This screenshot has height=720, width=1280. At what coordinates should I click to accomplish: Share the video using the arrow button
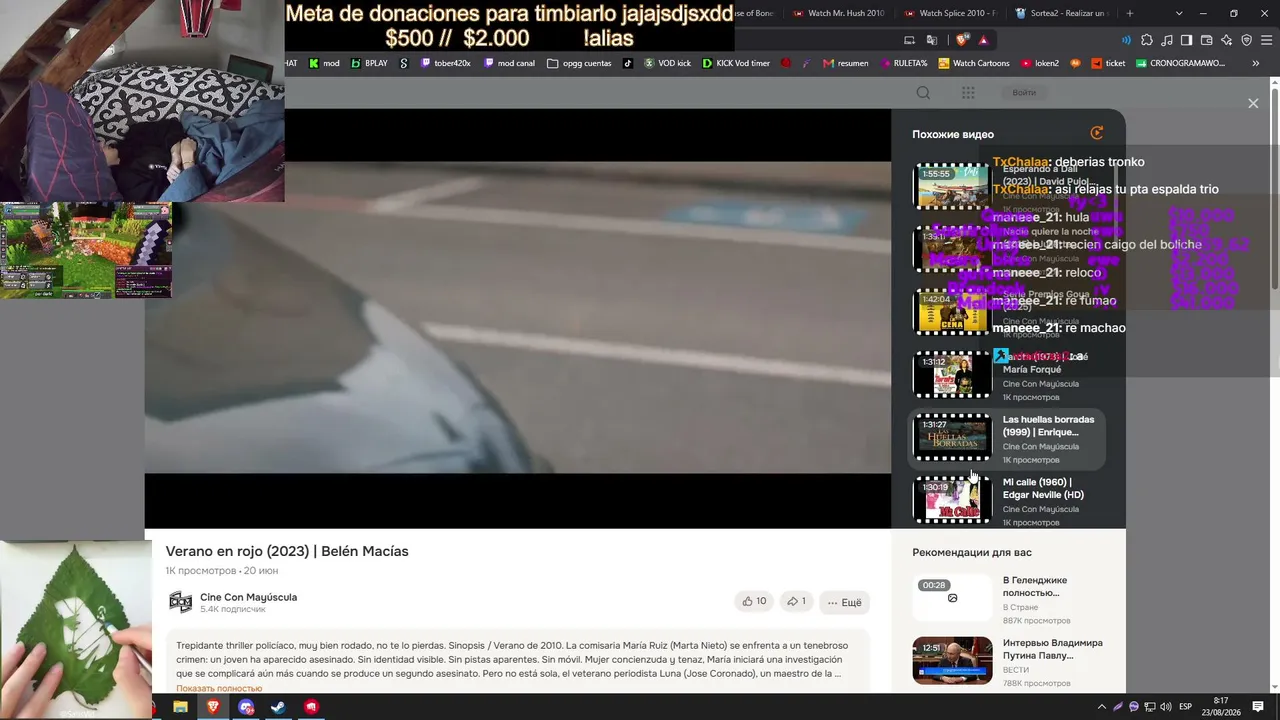tap(796, 602)
